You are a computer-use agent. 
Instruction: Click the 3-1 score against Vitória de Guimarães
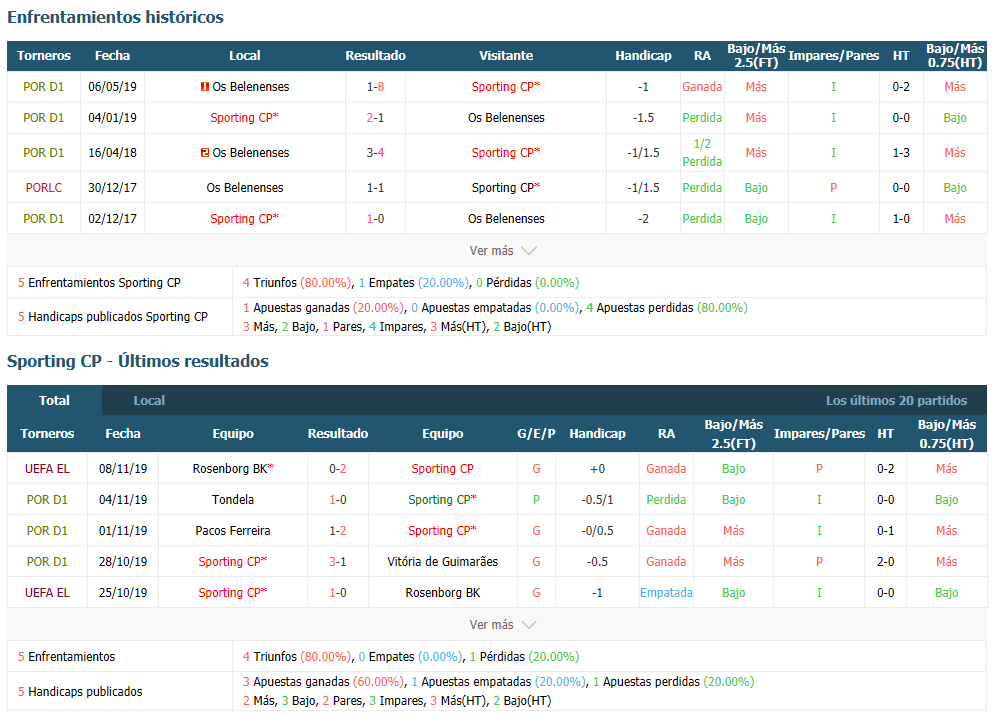coord(338,562)
